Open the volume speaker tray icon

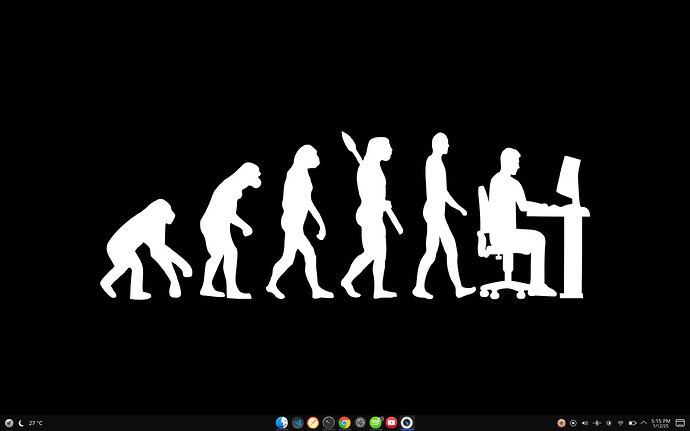pos(585,423)
